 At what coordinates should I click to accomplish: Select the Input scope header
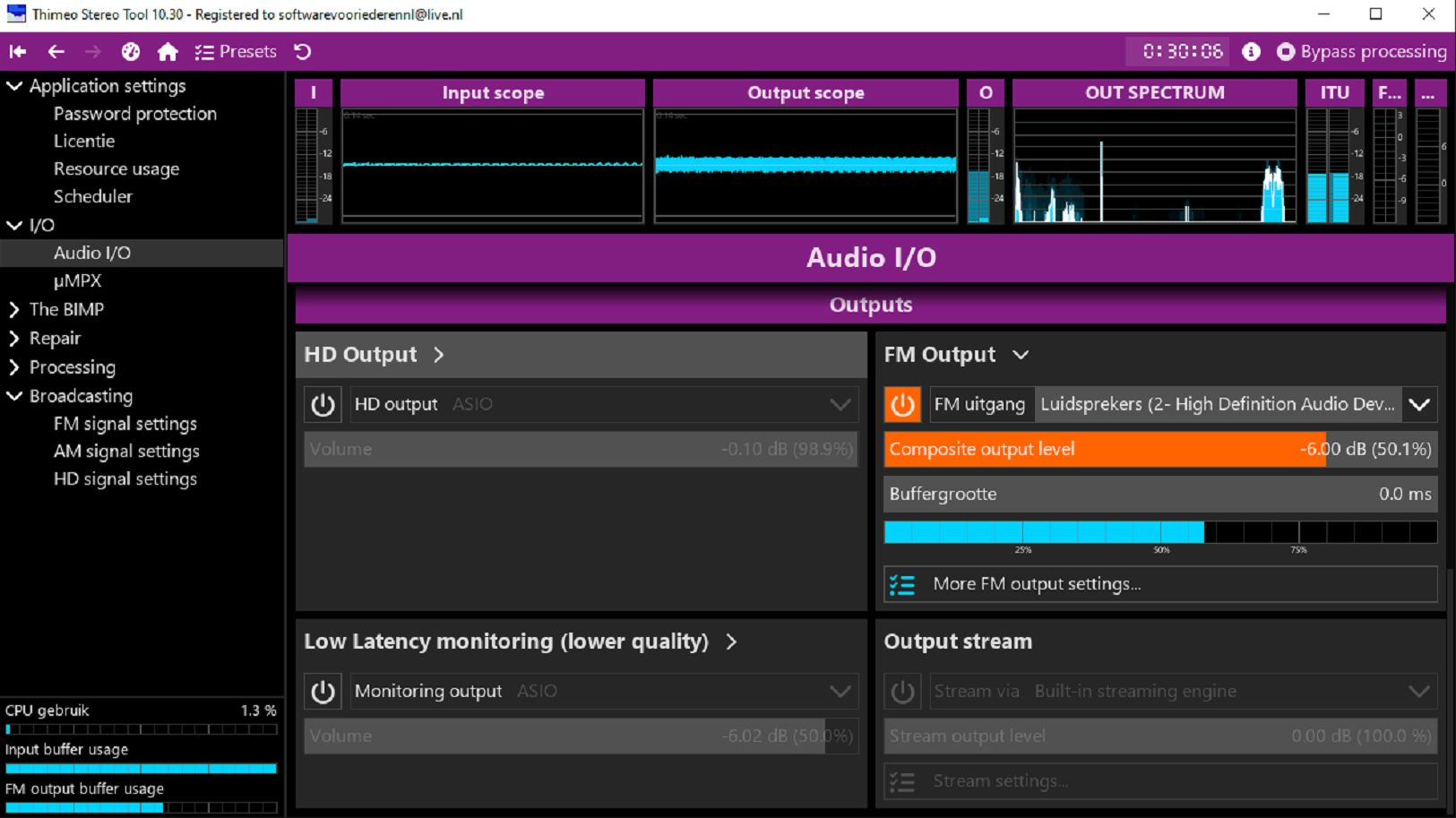point(493,92)
